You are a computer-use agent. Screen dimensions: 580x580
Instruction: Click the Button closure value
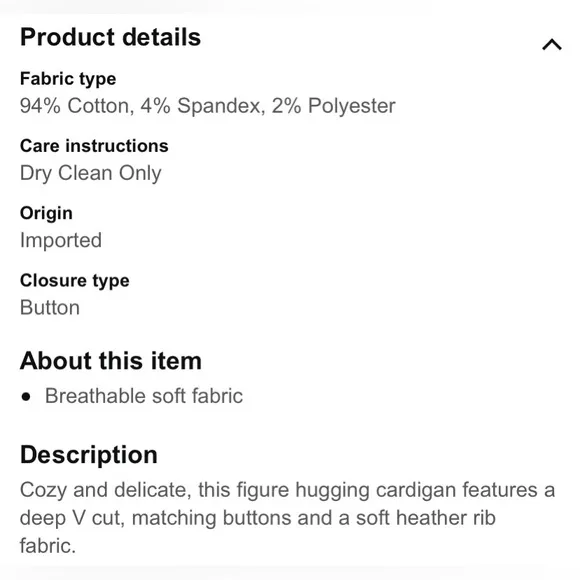(50, 308)
